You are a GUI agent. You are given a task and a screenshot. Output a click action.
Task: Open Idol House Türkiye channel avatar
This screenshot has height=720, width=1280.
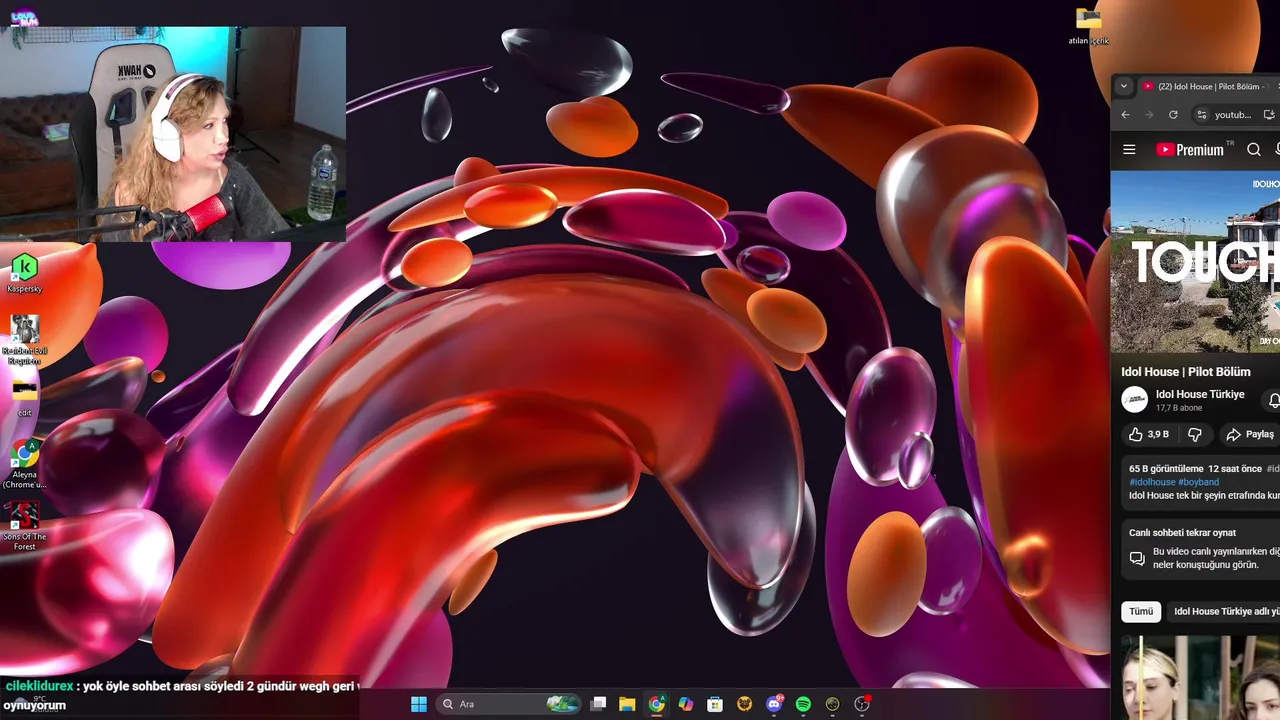(1134, 400)
